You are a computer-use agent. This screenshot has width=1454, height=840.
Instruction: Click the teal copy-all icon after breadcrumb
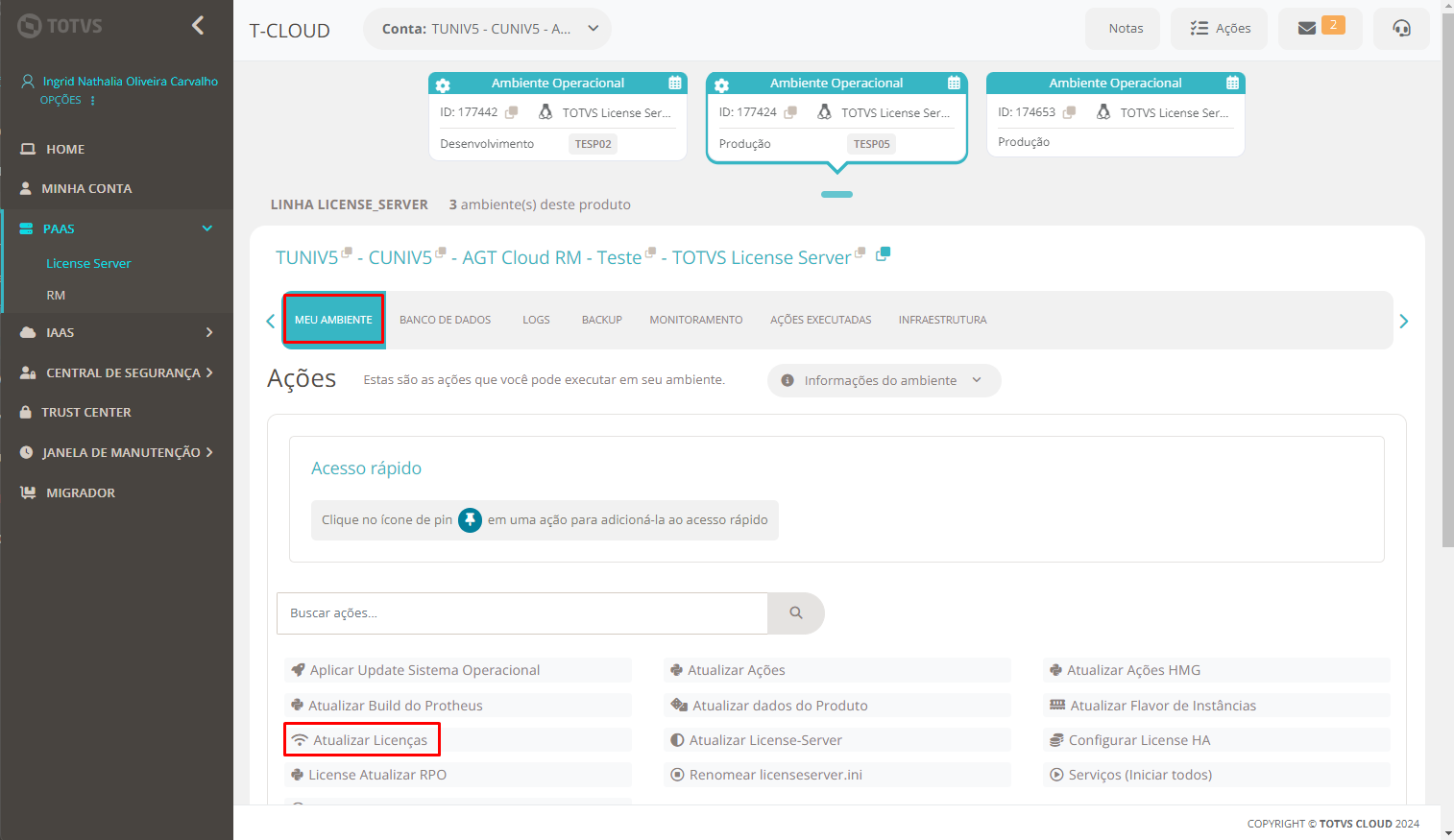click(884, 253)
